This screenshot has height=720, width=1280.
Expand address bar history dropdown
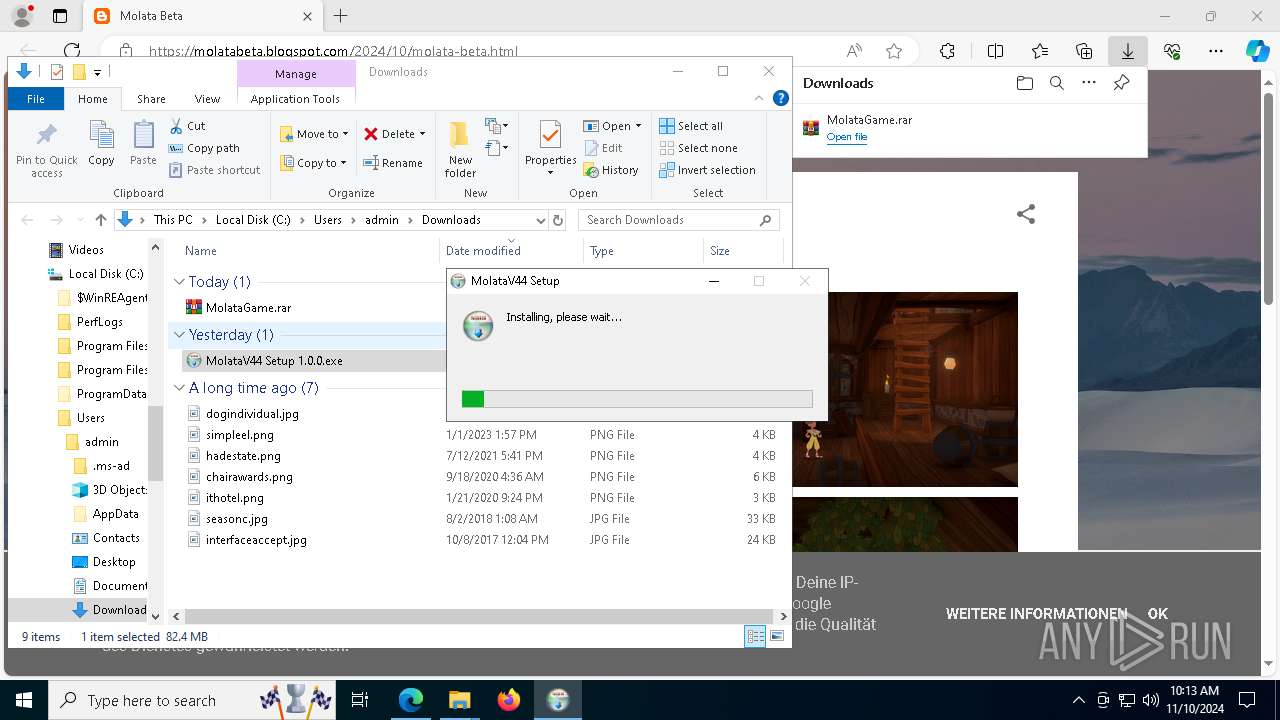tap(540, 220)
